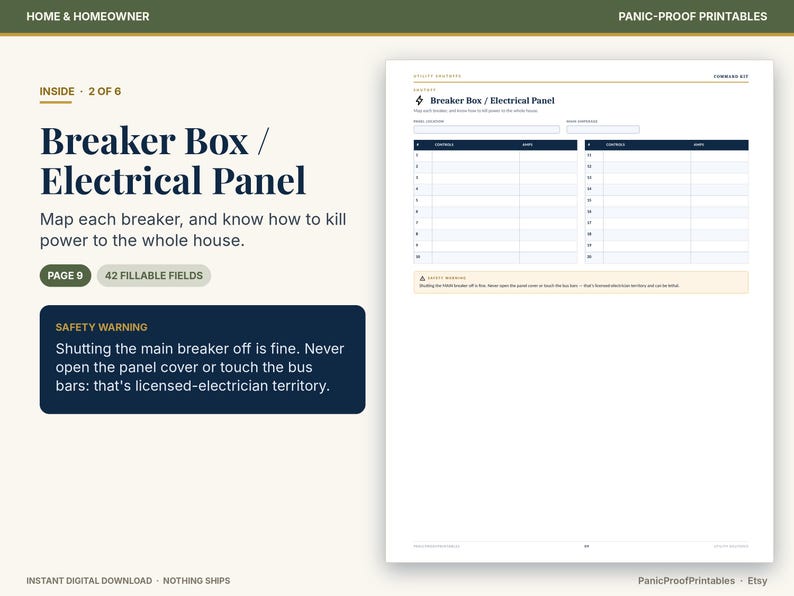Viewport: 794px width, 596px height.
Task: Click the Breaker Box title inside the preview page
Action: pos(492,100)
